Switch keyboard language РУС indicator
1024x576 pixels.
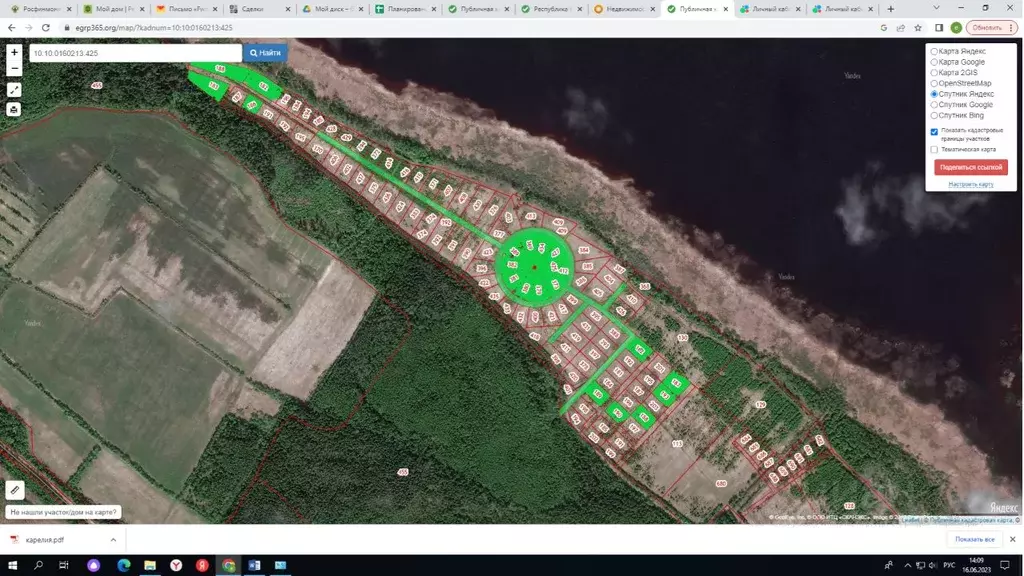(949, 565)
